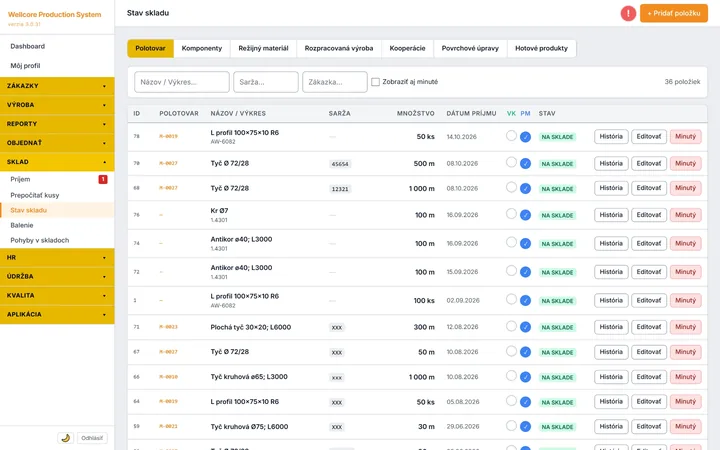Open the Kooperácie tab
Screen dimensions: 720x450
coord(407,48)
